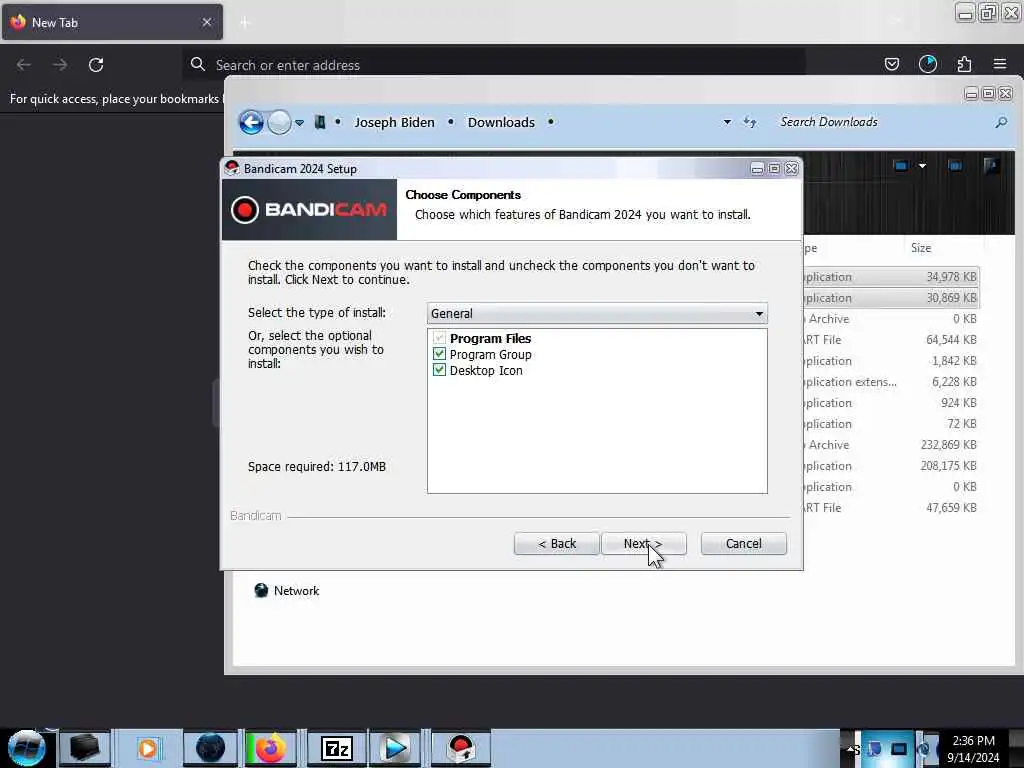1024x768 pixels.
Task: Click Next in Bandicam setup
Action: point(643,543)
